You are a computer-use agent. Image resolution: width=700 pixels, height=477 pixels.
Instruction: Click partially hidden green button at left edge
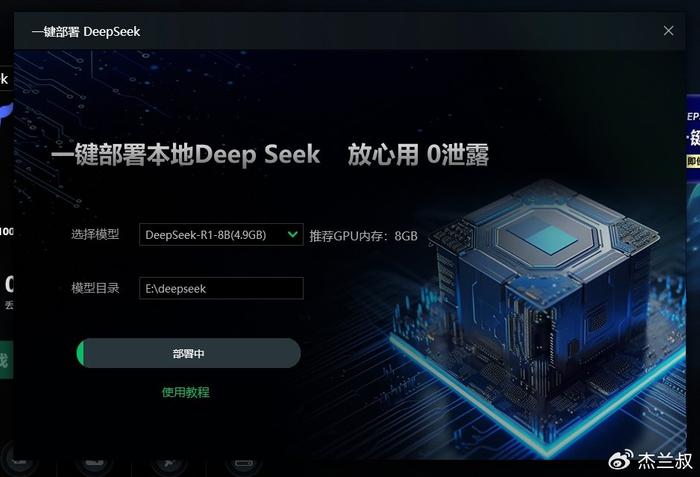(6, 360)
